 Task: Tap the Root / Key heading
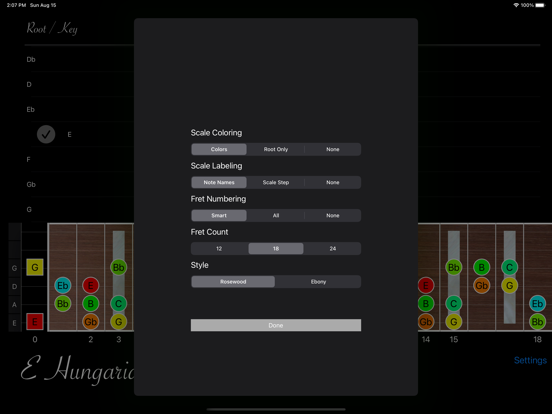[52, 29]
